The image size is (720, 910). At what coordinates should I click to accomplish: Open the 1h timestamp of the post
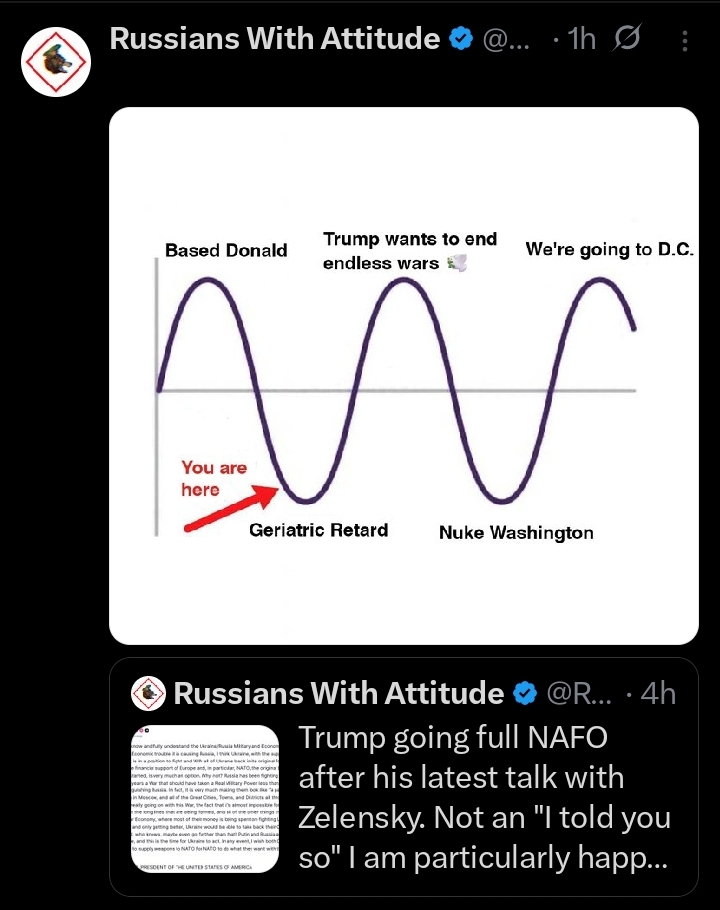581,39
